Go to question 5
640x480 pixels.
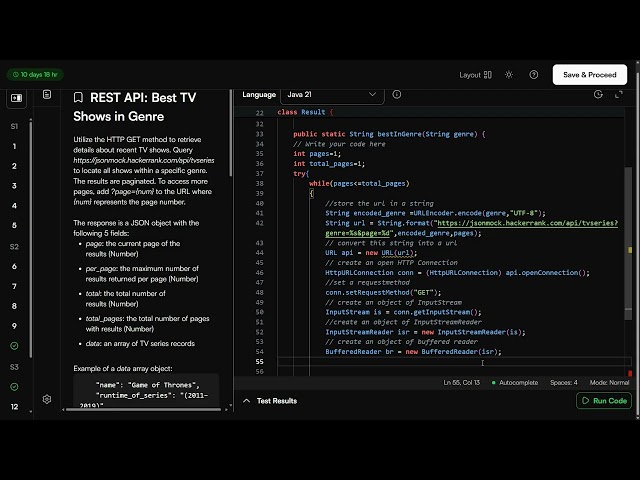click(x=14, y=225)
